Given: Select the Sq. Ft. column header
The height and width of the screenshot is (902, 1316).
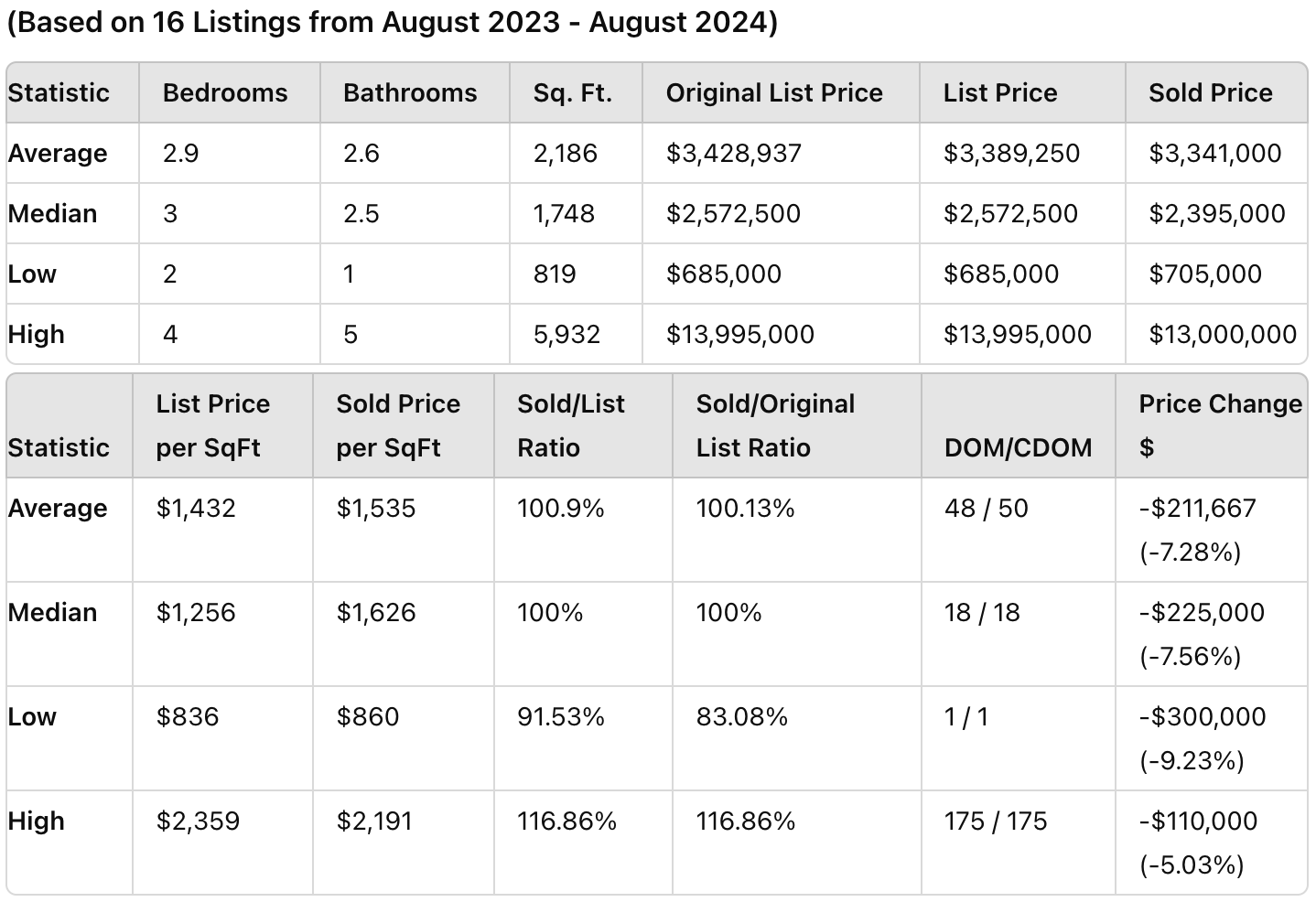Looking at the screenshot, I should tap(573, 92).
